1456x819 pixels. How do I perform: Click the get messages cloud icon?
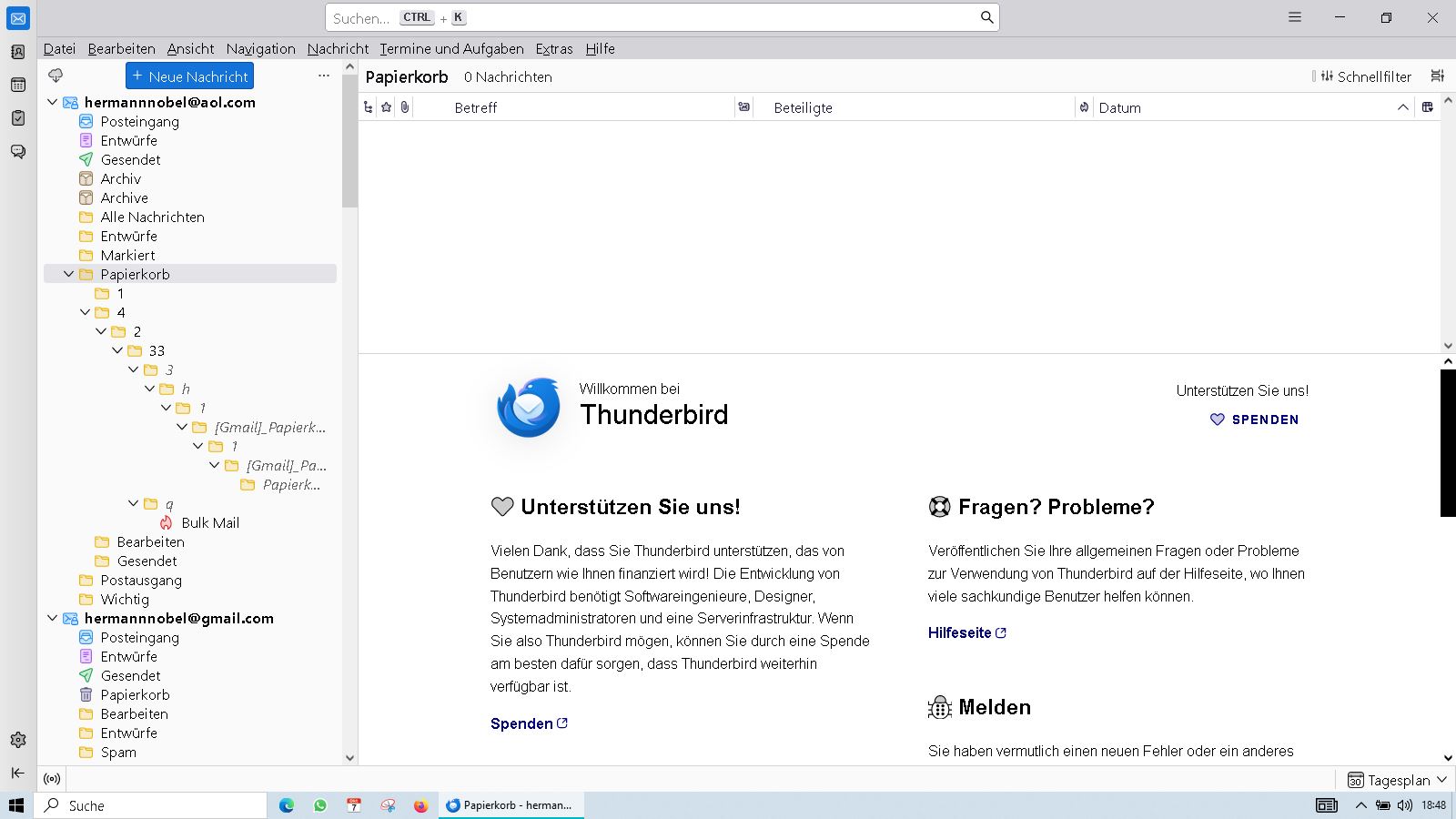[x=56, y=76]
